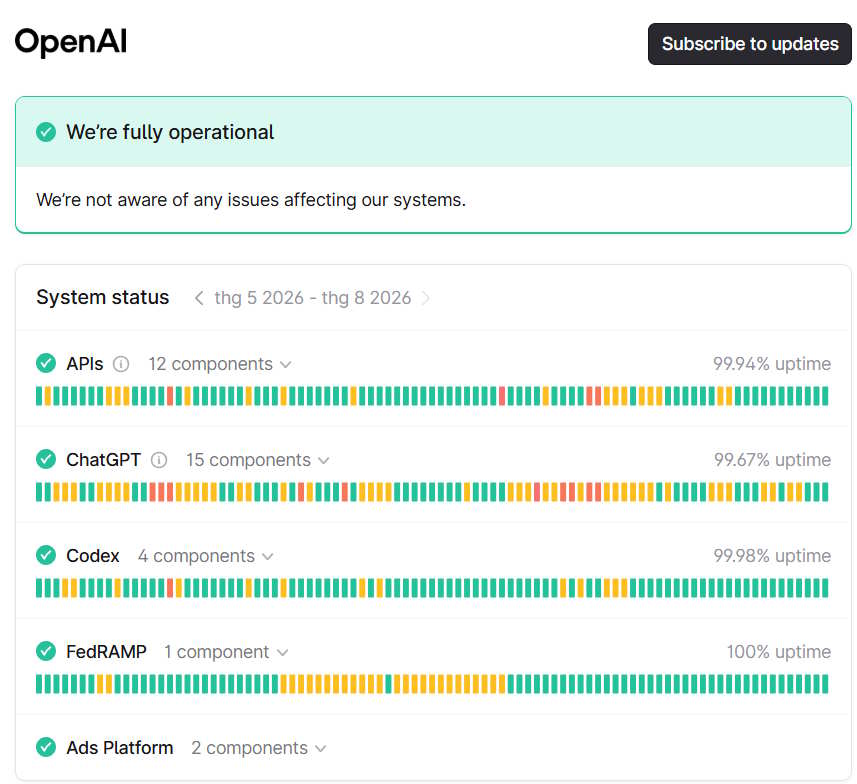This screenshot has height=784, width=857.
Task: Click the fully operational green check icon
Action: tap(46, 132)
